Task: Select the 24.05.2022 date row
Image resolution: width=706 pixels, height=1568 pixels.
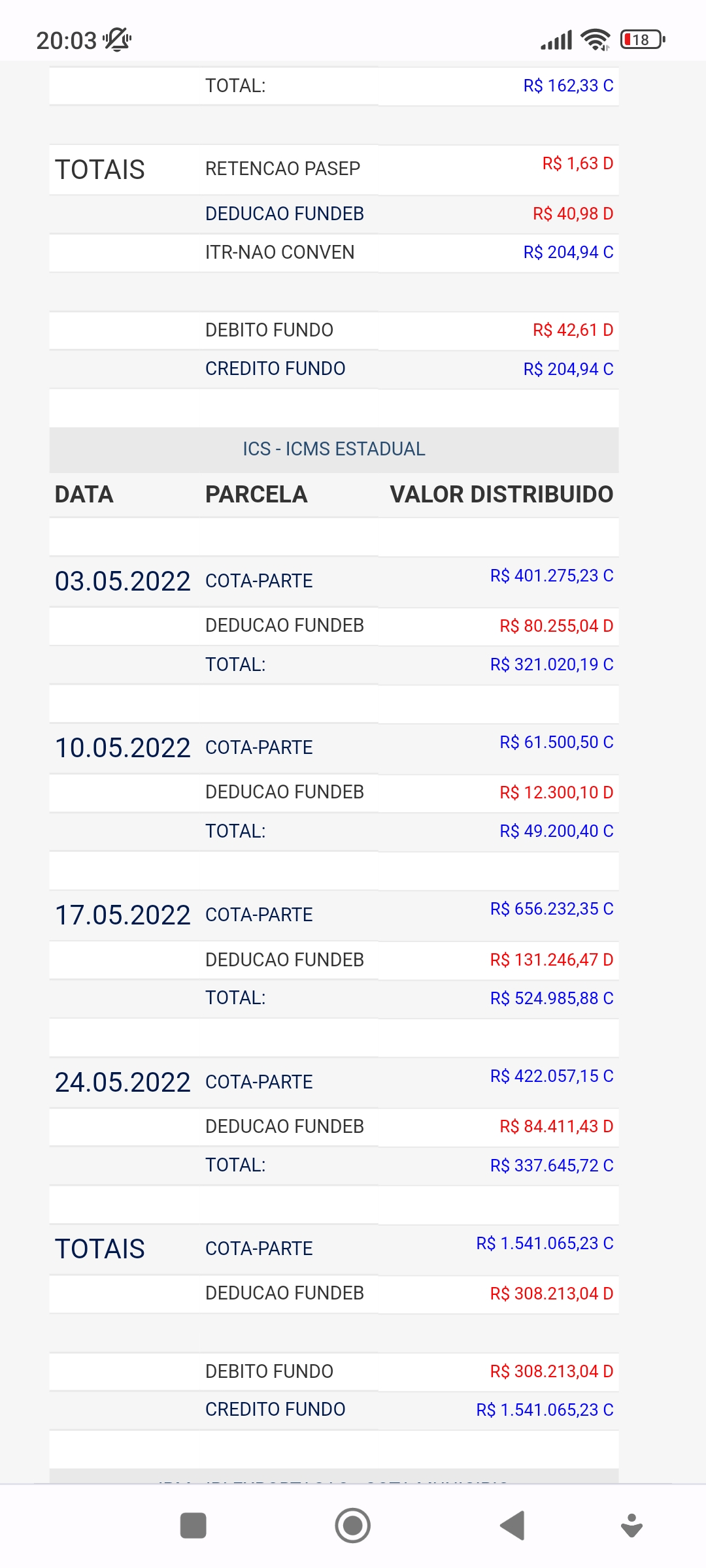Action: pyautogui.click(x=122, y=1082)
